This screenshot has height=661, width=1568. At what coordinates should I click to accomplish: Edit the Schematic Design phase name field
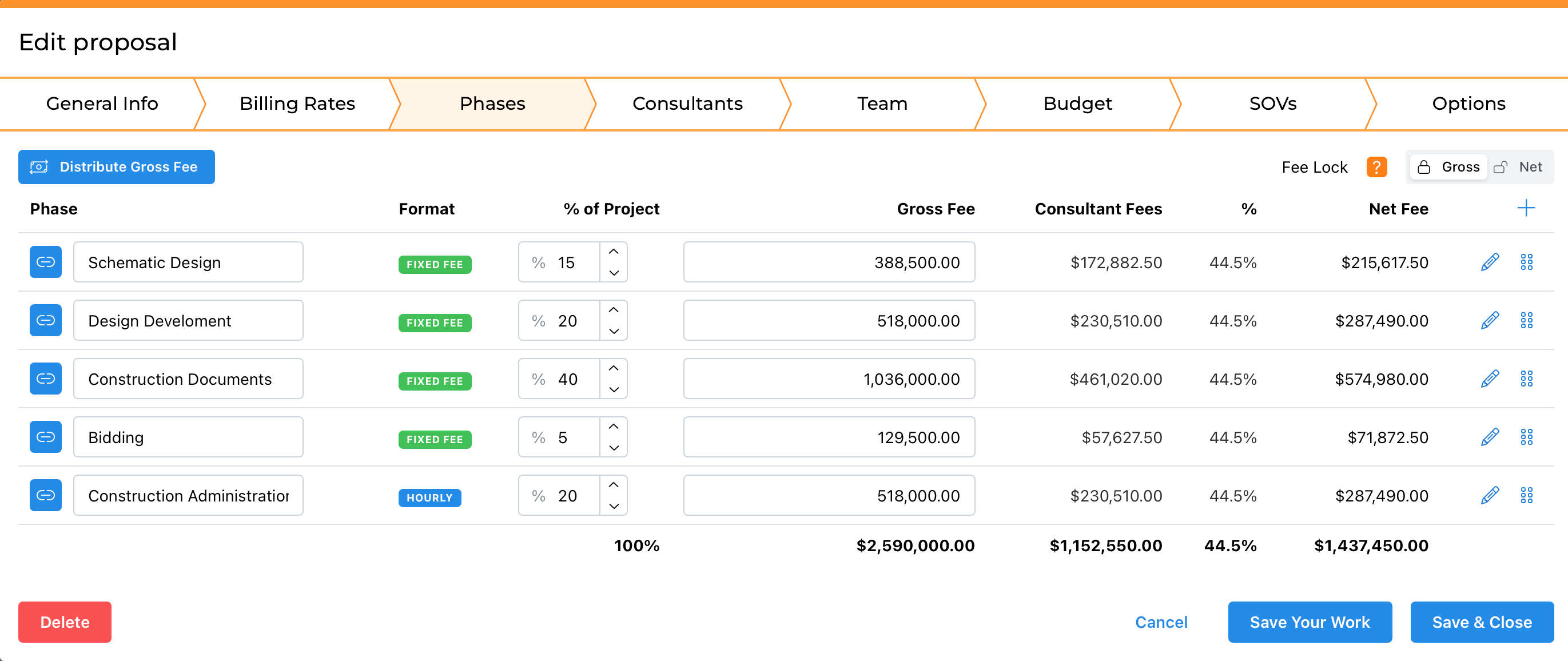pyautogui.click(x=188, y=262)
